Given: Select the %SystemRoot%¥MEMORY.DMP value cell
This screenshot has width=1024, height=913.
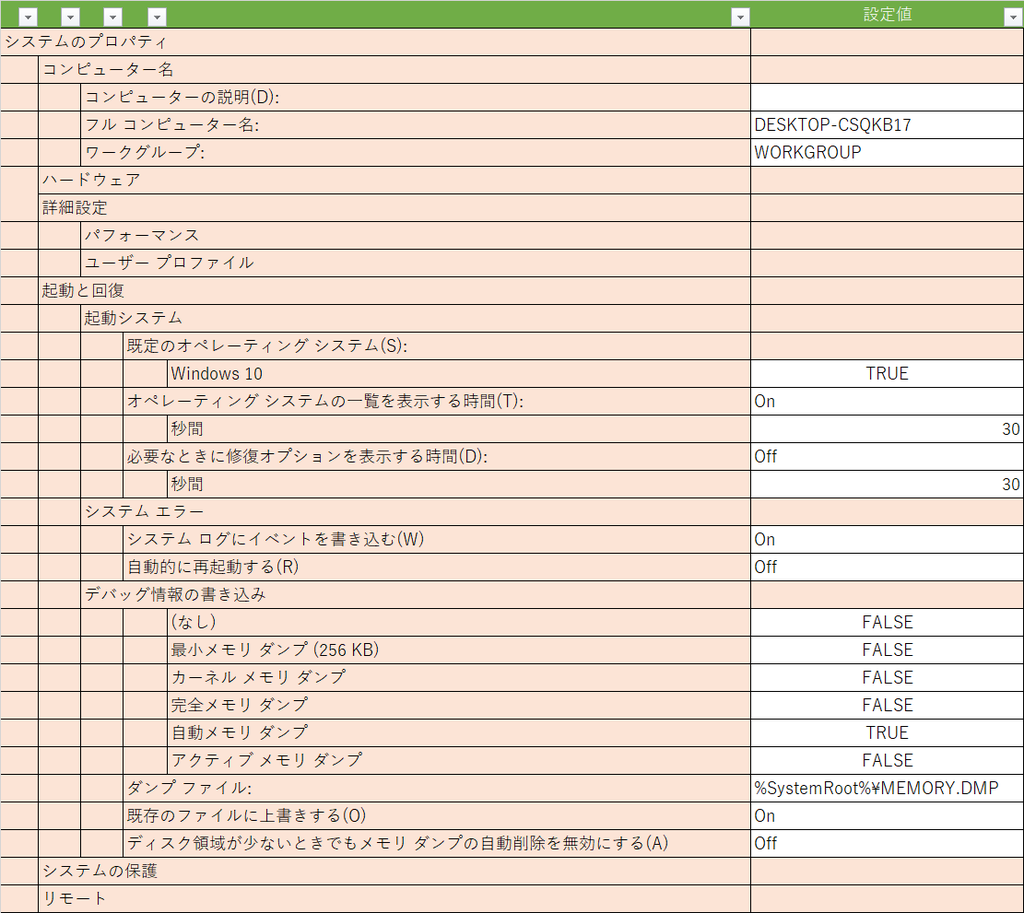Looking at the screenshot, I should pos(887,788).
